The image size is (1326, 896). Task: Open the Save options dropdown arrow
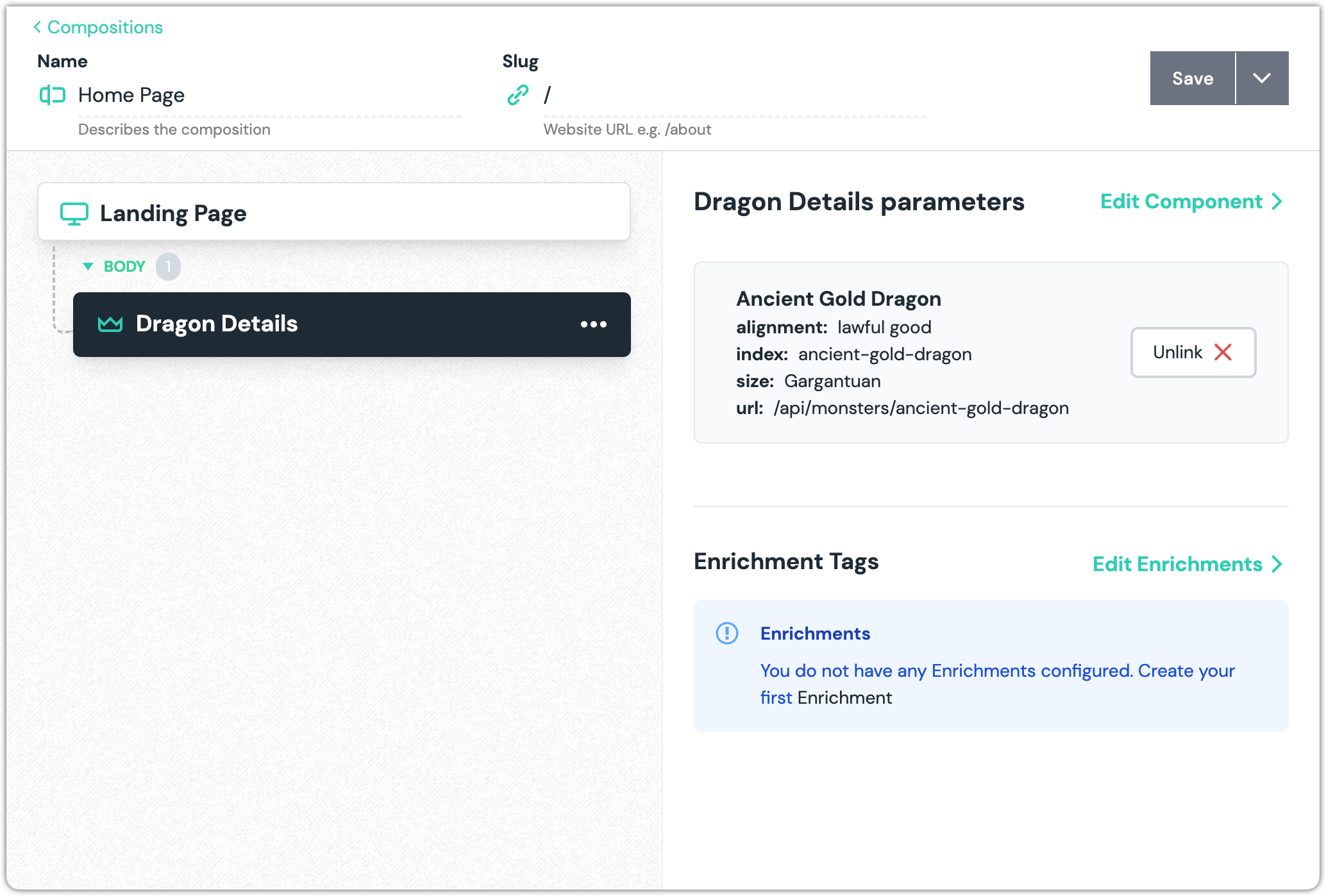tap(1261, 78)
